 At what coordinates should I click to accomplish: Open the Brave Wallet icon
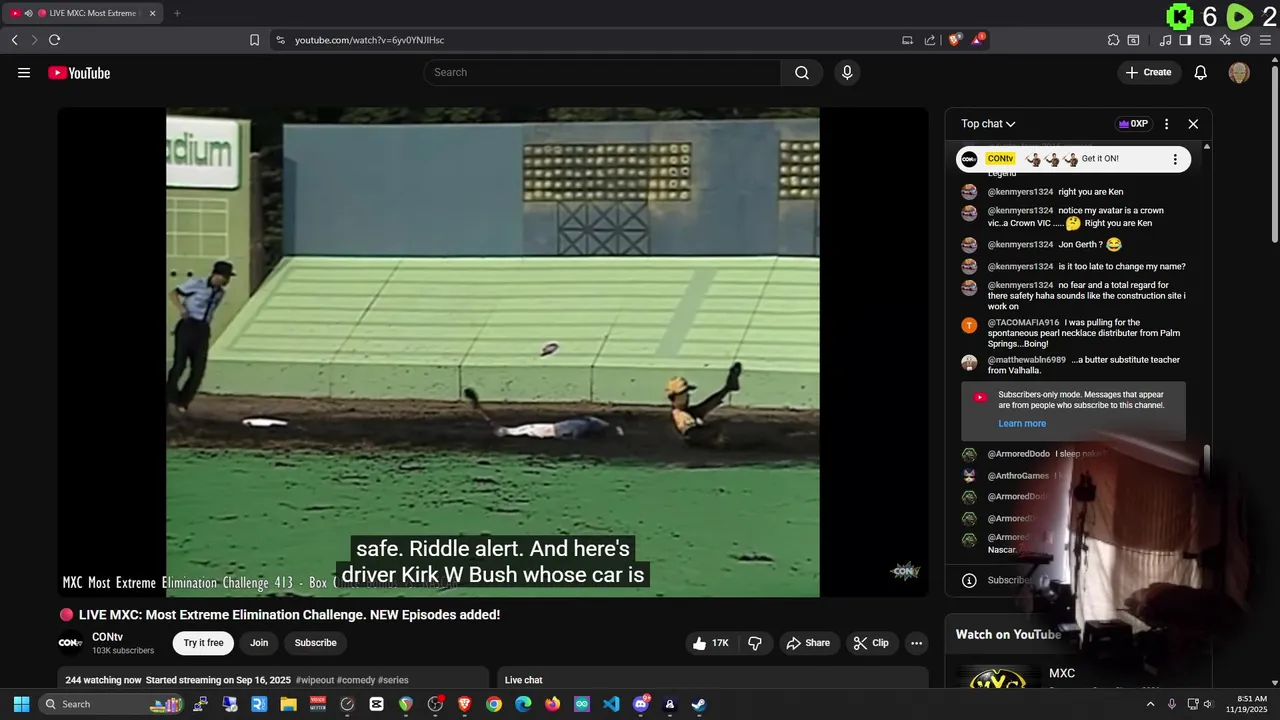tap(1205, 40)
